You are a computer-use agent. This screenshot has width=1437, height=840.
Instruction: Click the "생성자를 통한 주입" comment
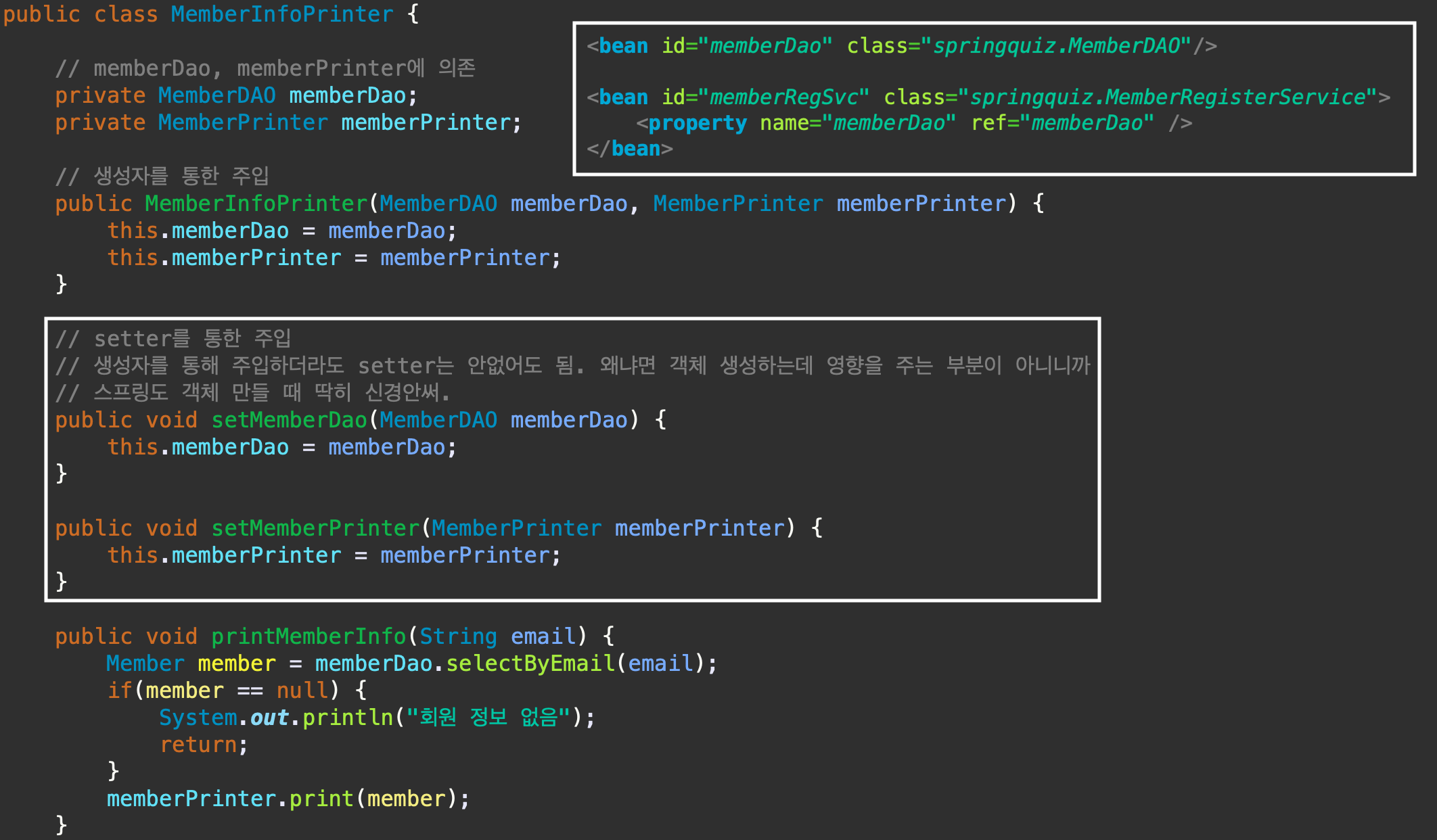[162, 176]
